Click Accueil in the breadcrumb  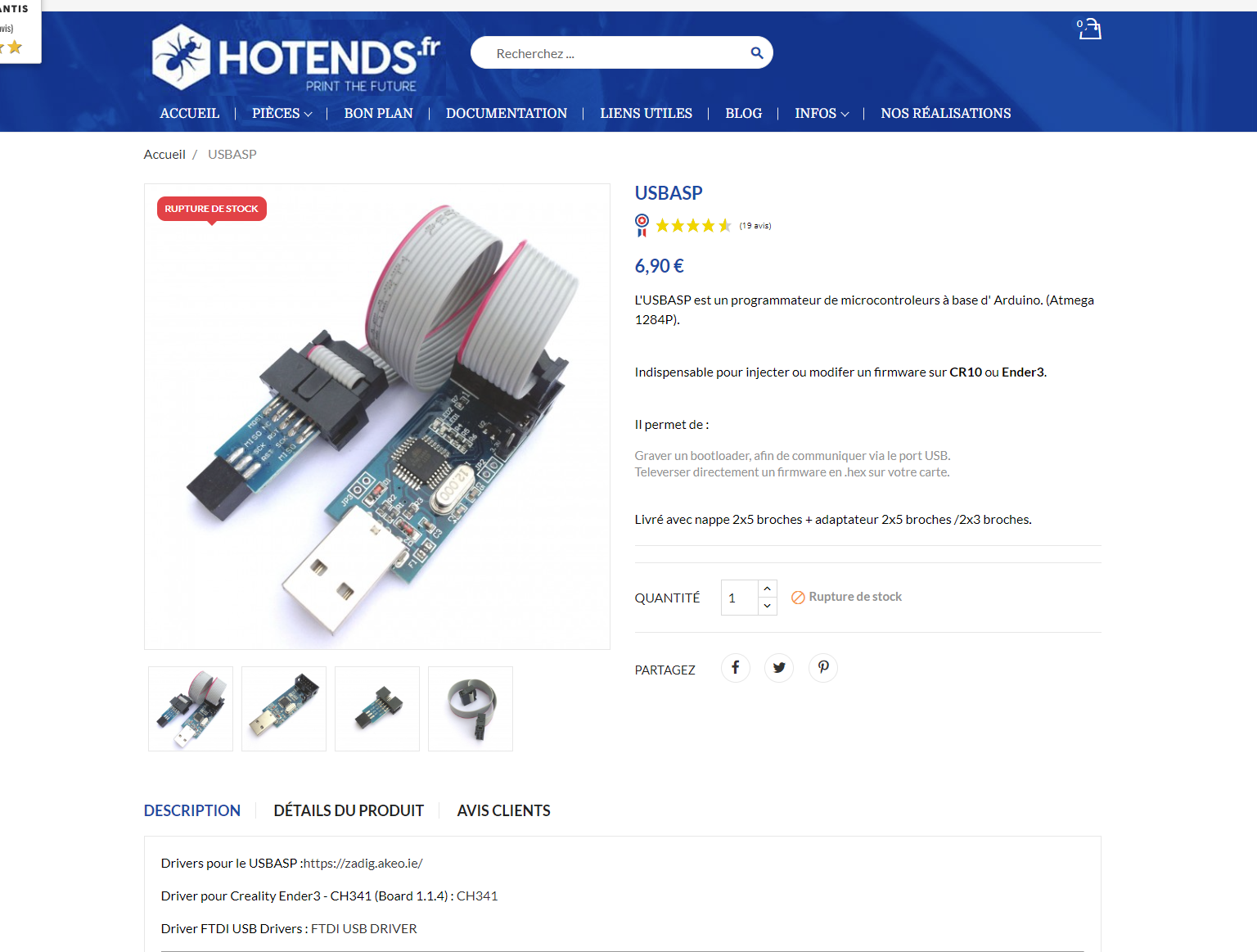(x=164, y=155)
